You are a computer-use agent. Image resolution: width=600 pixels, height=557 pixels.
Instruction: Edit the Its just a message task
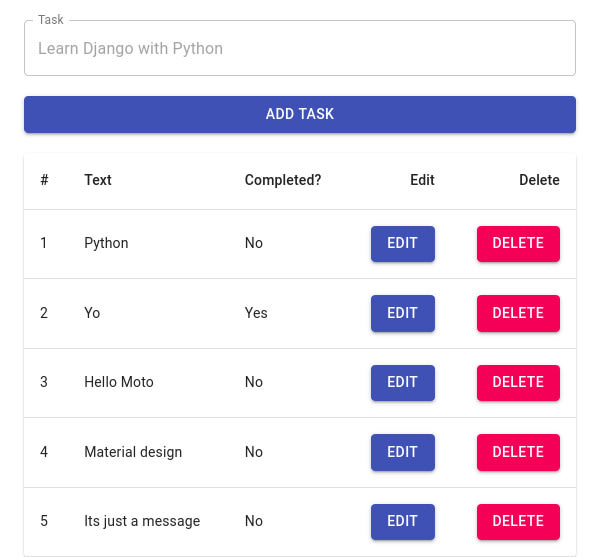[402, 521]
